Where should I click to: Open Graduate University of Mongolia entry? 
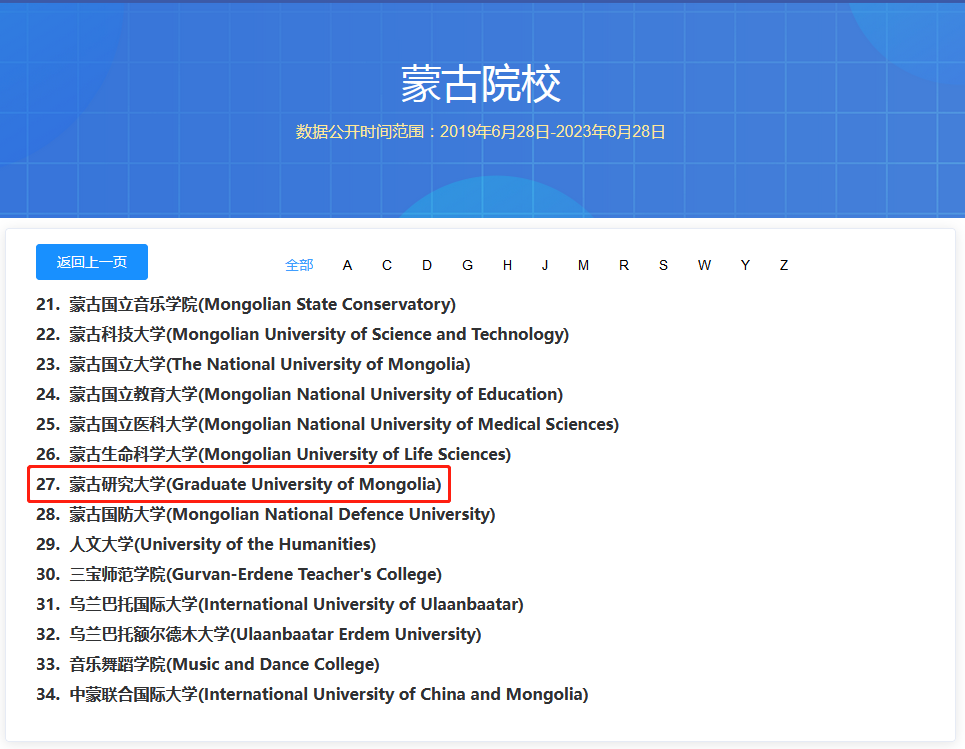click(239, 484)
